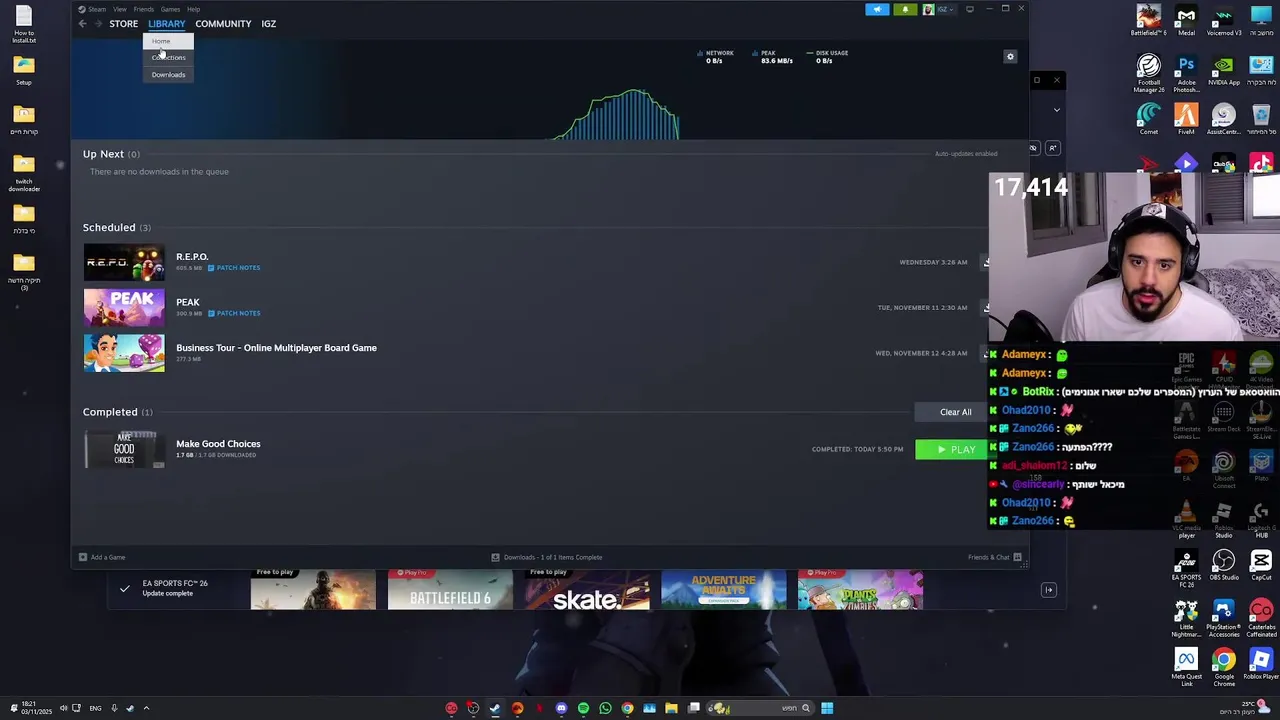Open the OBS Studio taskbar icon
Viewport: 1280px width, 720px height.
click(473, 708)
